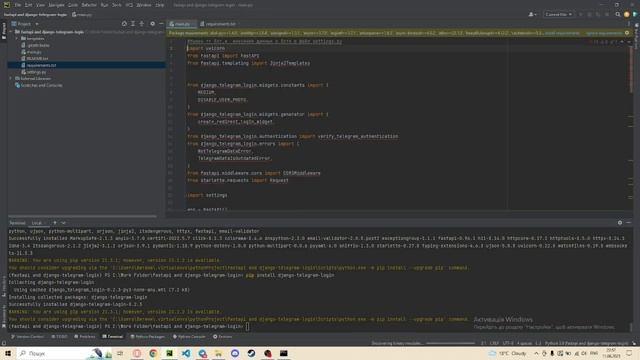Open the Python Packages tool window
Viewport: 640px width, 360px height.
coord(147,337)
